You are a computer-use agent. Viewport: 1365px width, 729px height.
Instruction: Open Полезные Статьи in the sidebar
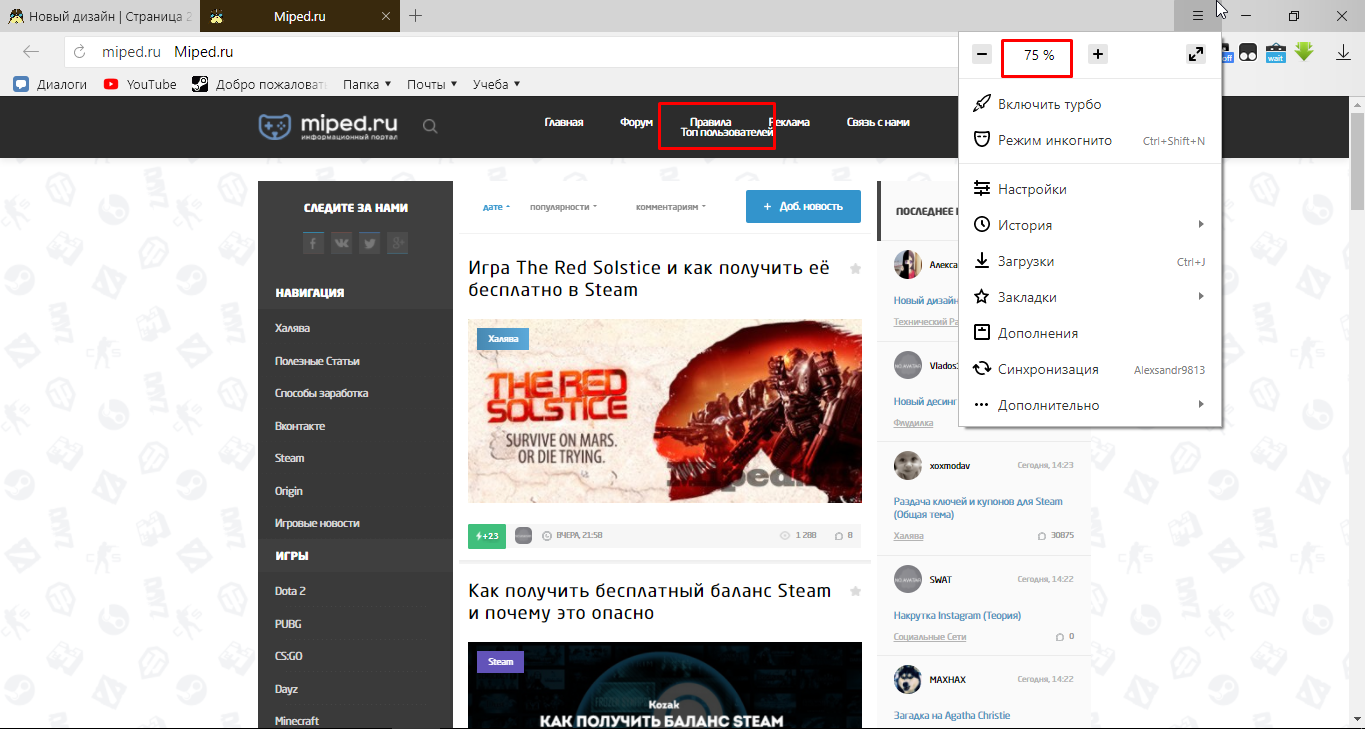click(317, 361)
